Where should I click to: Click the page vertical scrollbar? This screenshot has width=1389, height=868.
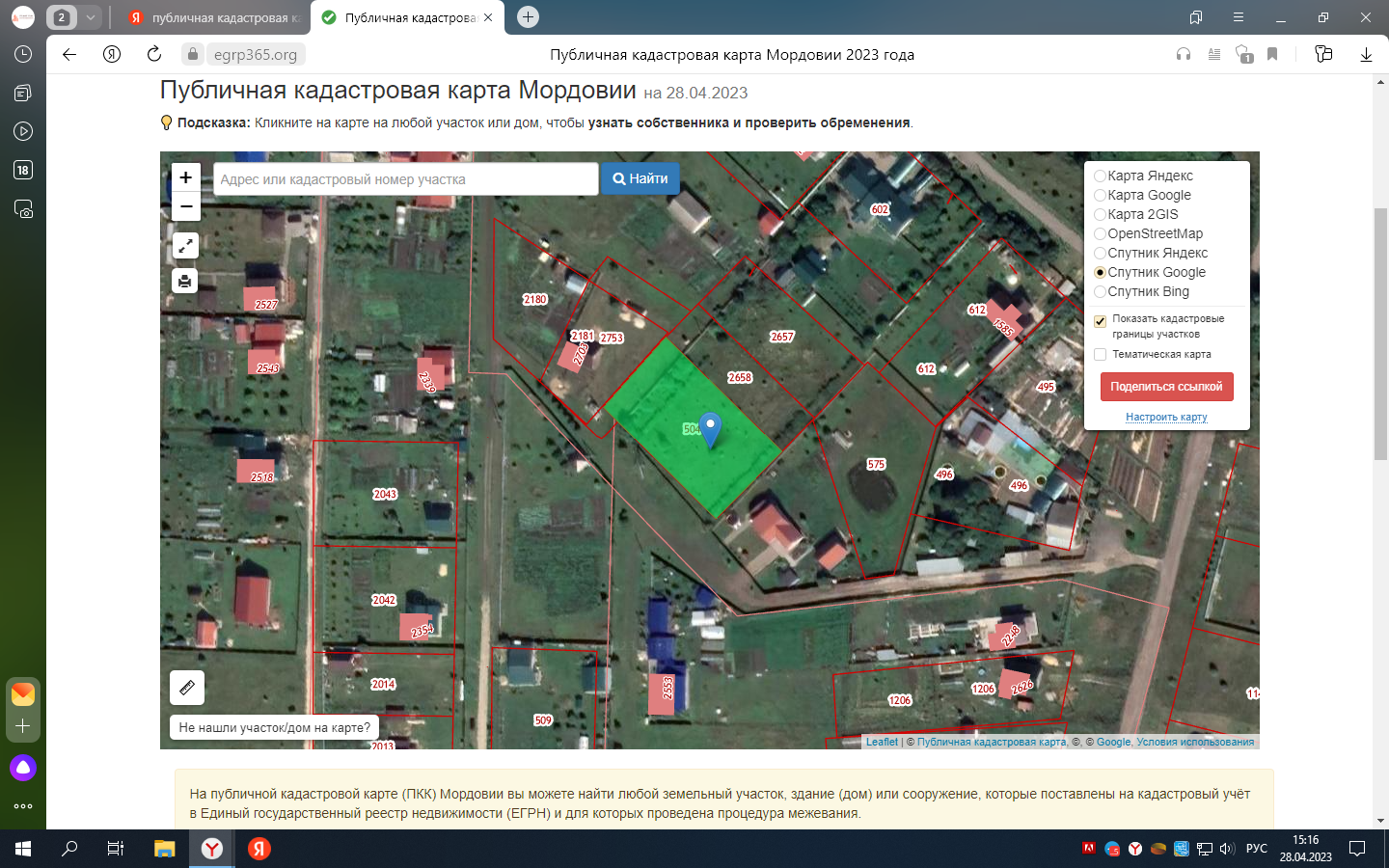[1380, 332]
